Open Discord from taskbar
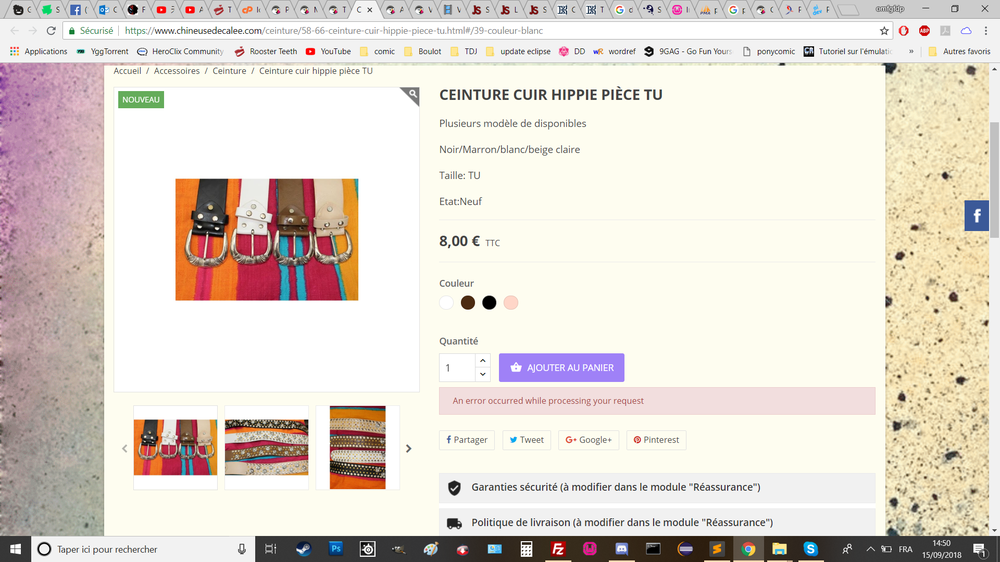1000x562 pixels. tap(621, 549)
